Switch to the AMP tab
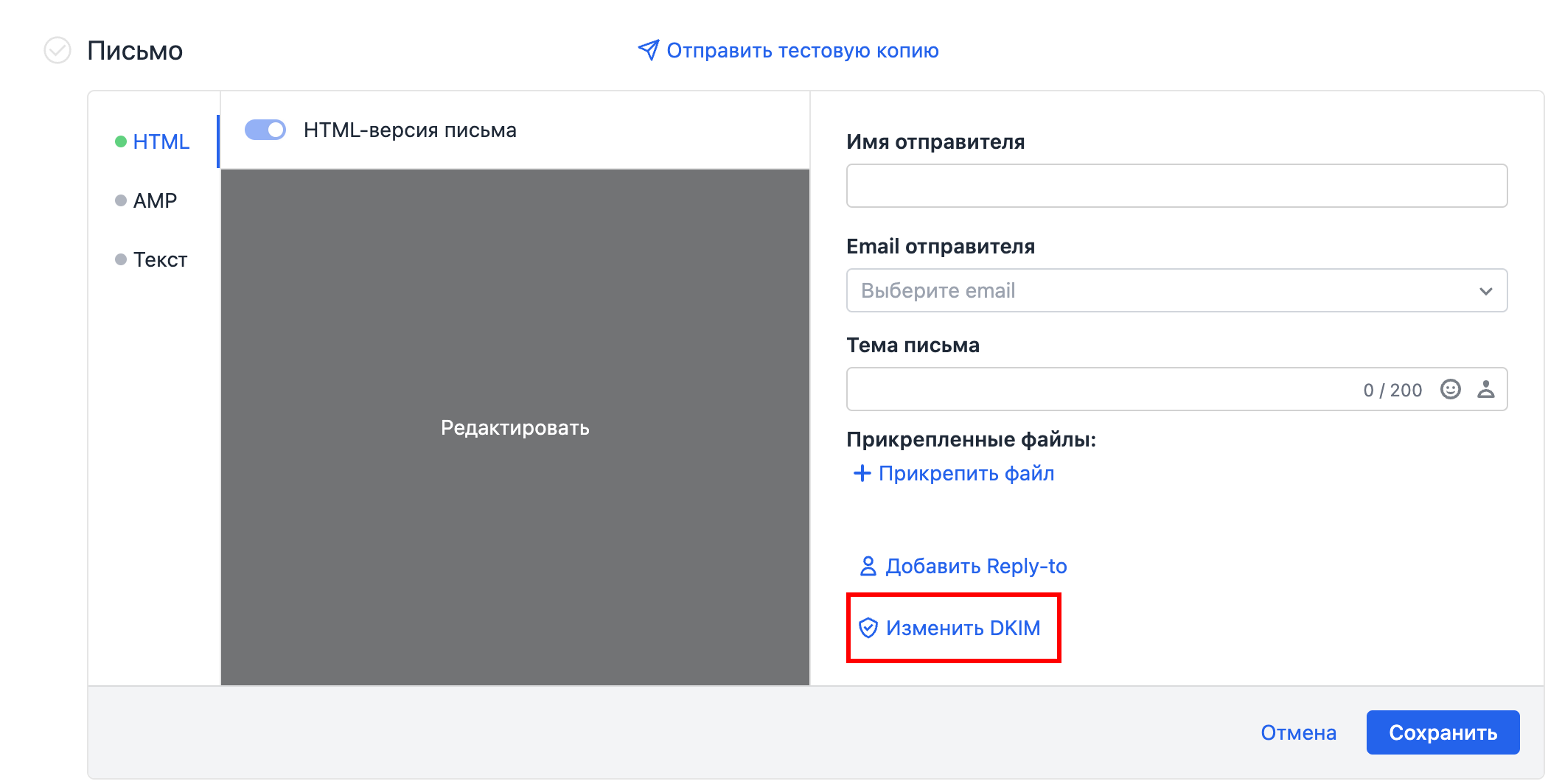Screen dimensions: 1548x784 [x=154, y=199]
